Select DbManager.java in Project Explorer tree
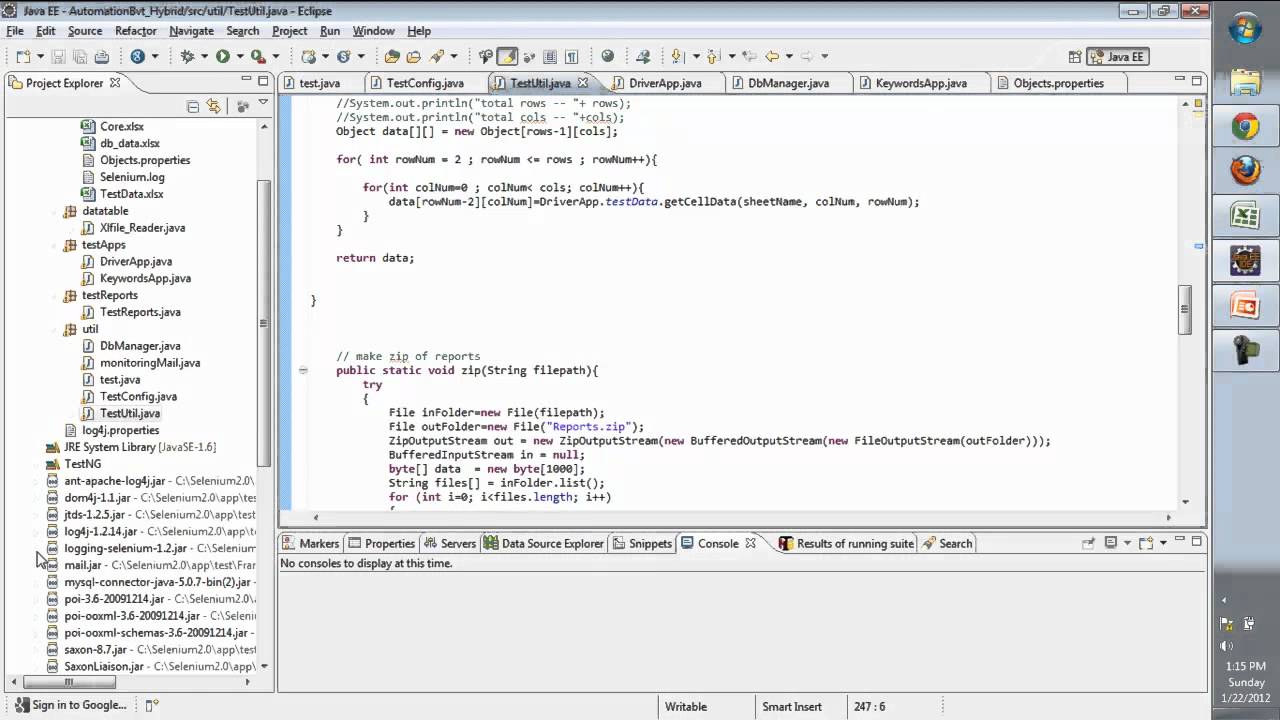The height and width of the screenshot is (720, 1280). click(140, 346)
